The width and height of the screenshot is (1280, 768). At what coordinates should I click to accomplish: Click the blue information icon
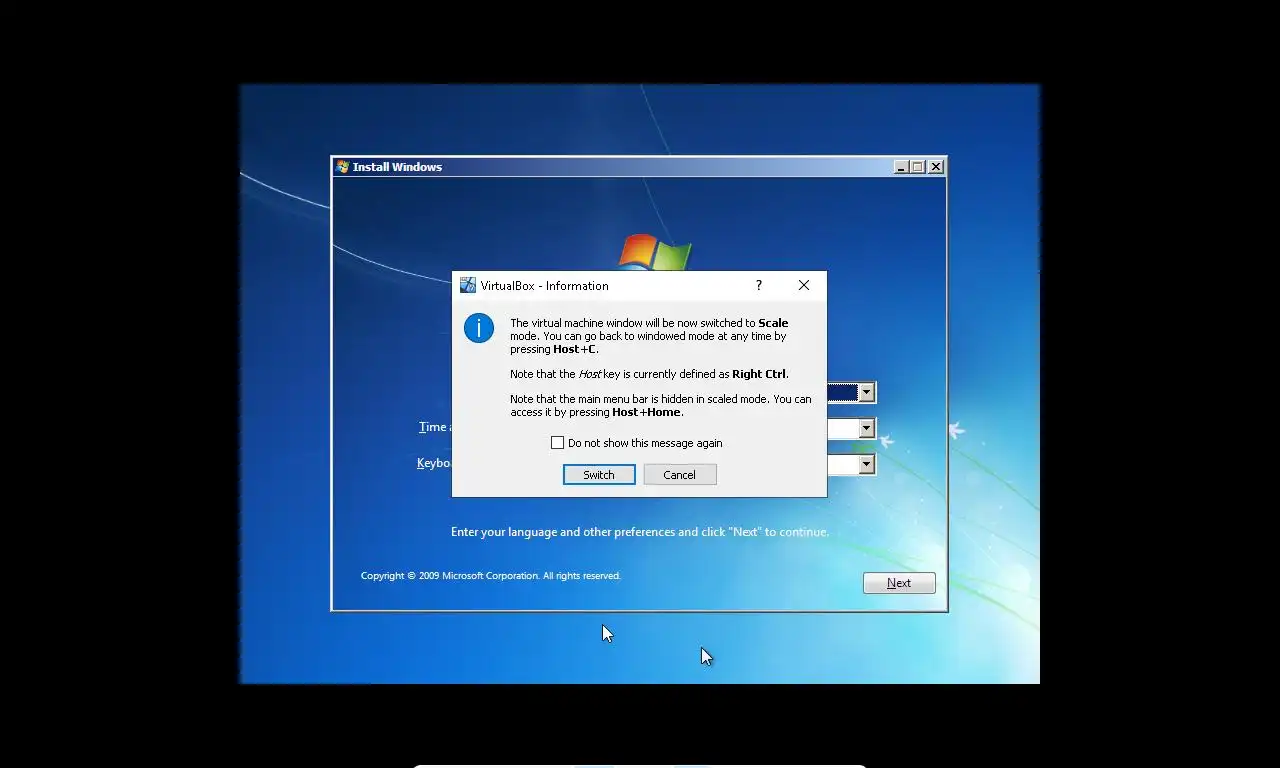[x=479, y=328]
